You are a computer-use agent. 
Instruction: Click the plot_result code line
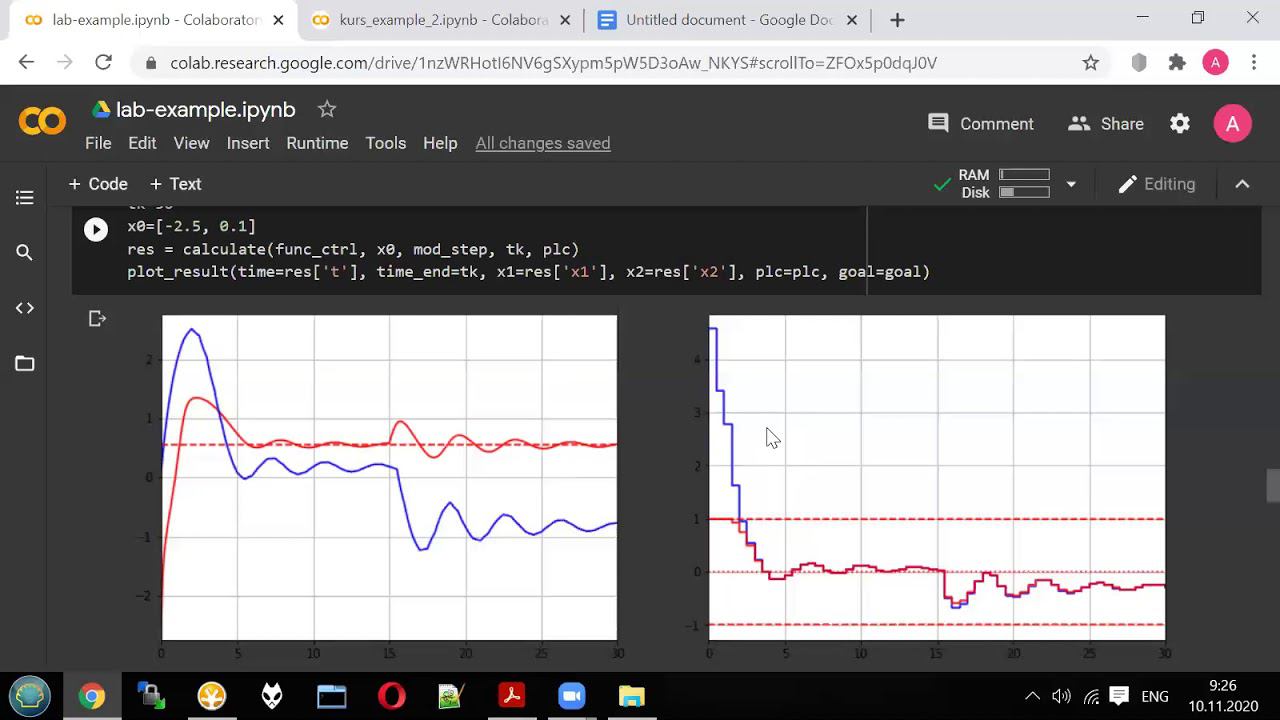coord(528,271)
